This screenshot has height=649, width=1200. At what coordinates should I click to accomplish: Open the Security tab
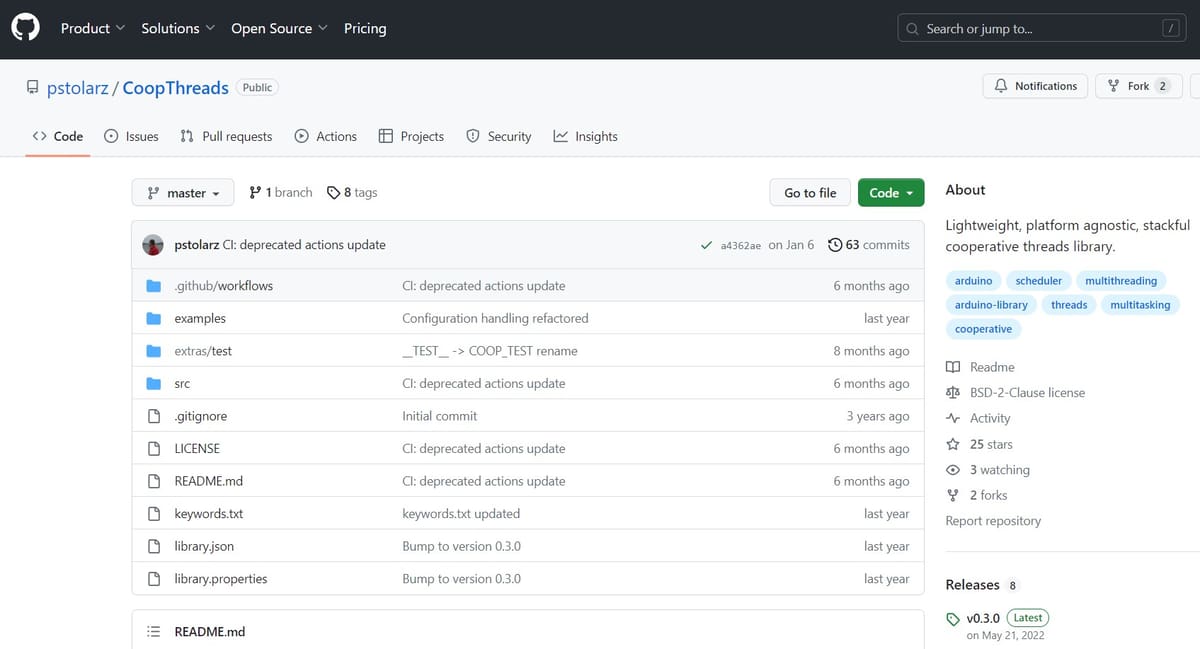click(499, 136)
